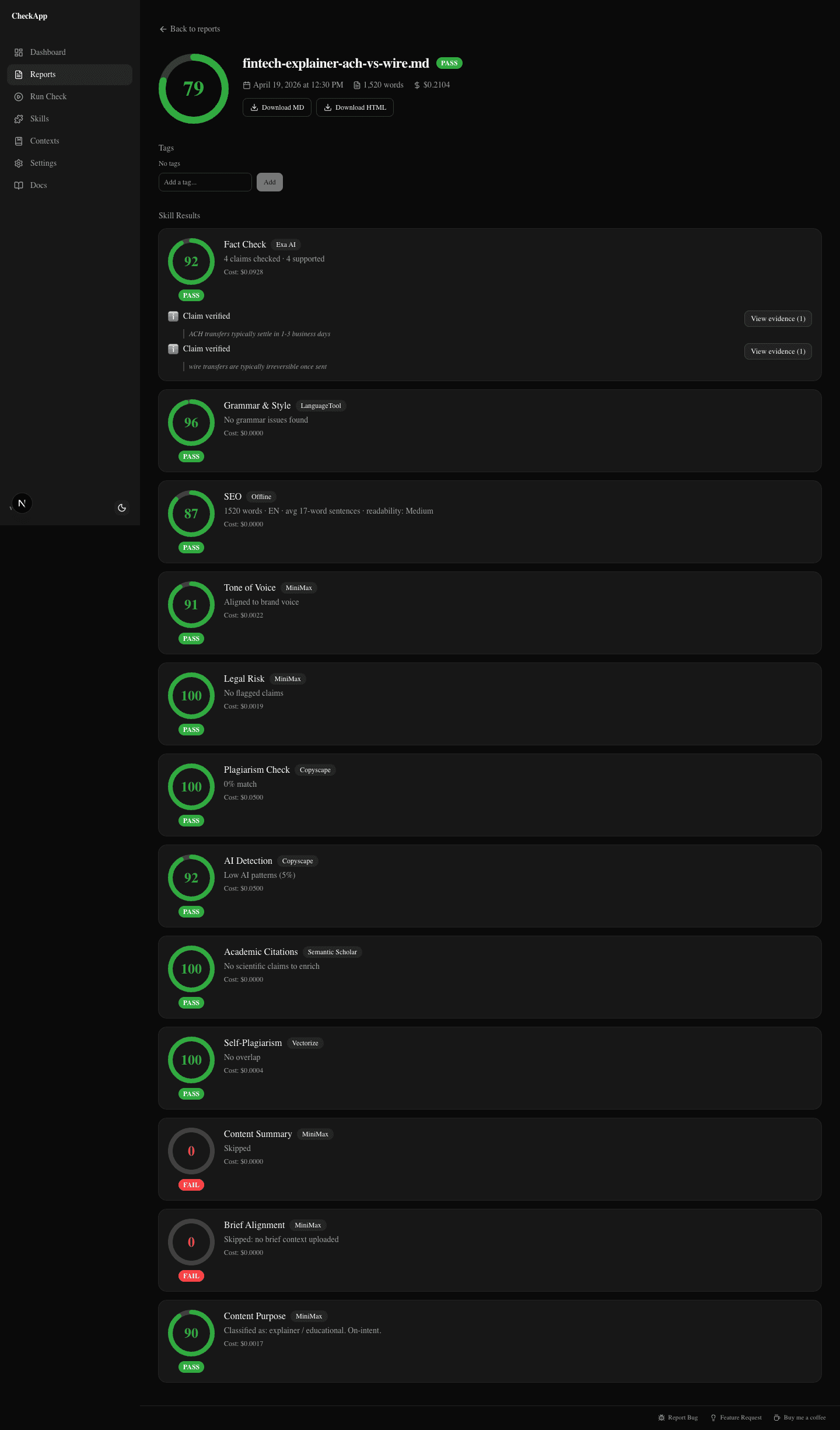The height and width of the screenshot is (1430, 840).
Task: Click the download icon inside Download MD
Action: [x=254, y=107]
